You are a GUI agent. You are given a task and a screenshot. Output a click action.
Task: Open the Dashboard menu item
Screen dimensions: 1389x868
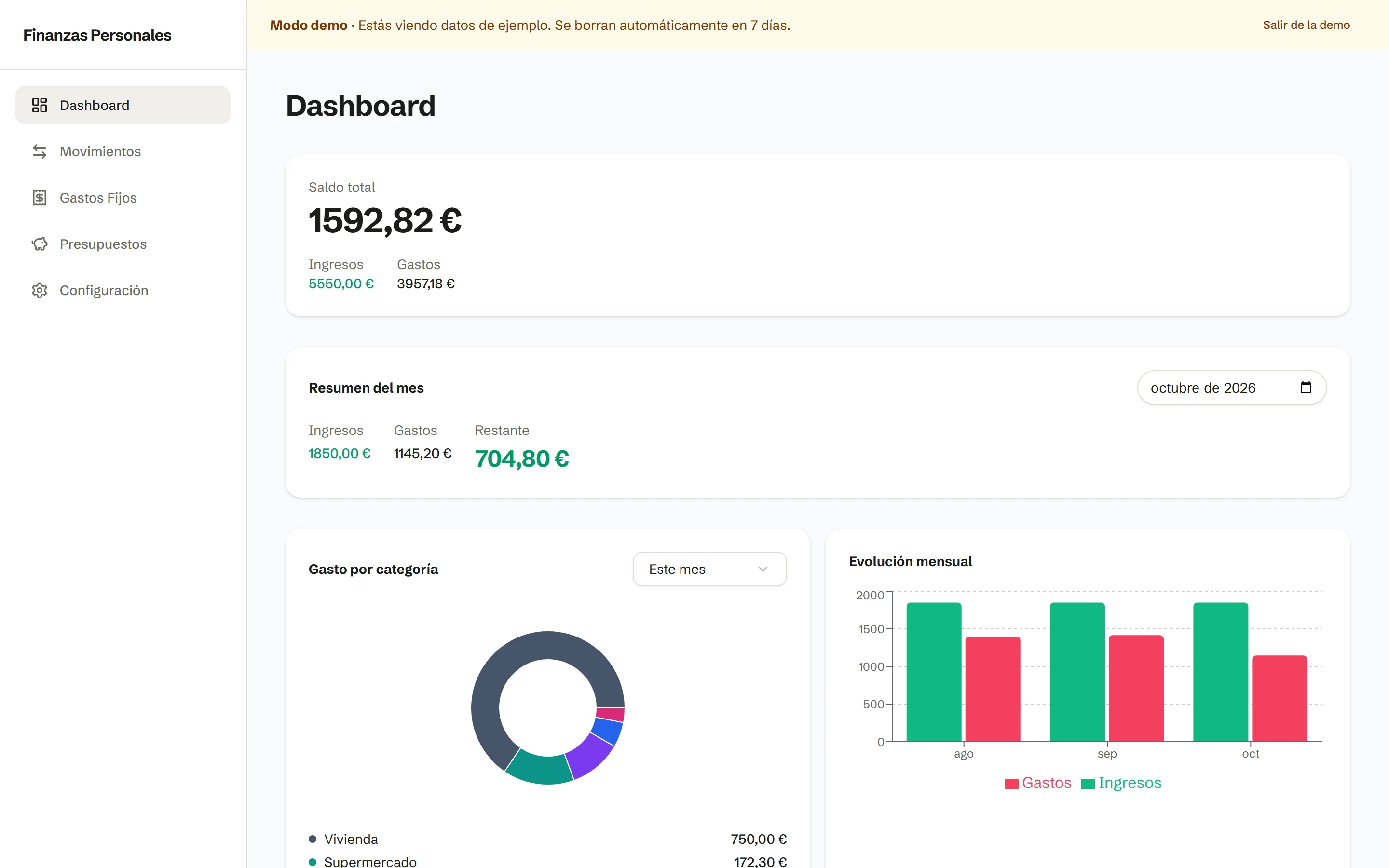(x=123, y=105)
